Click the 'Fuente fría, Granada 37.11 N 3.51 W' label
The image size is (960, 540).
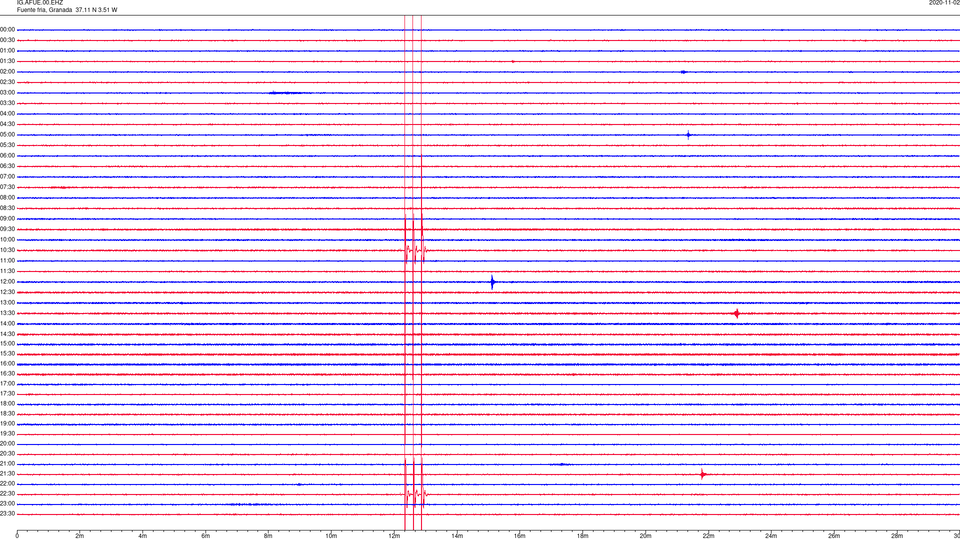coord(67,10)
